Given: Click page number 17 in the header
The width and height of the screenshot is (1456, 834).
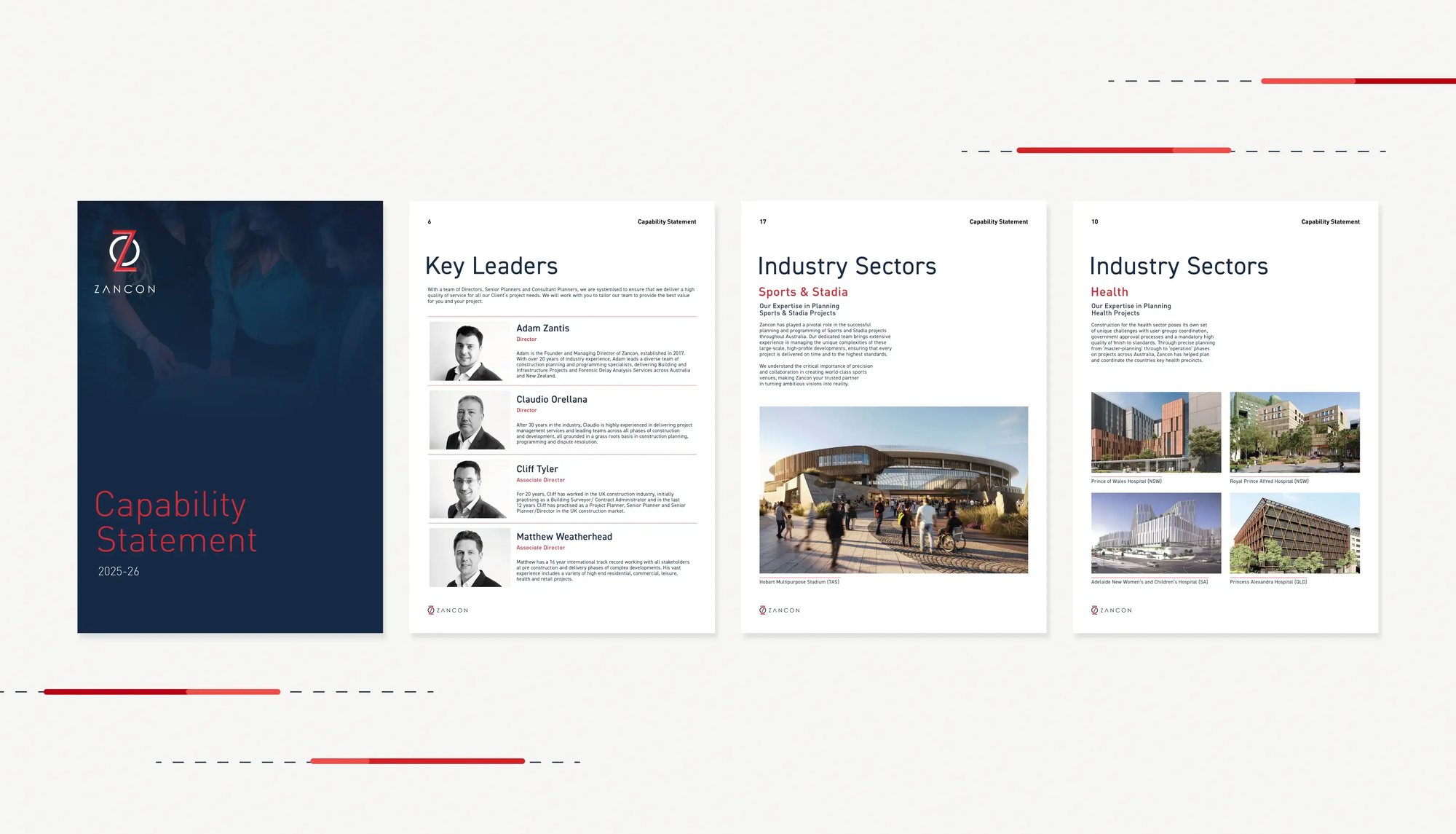Looking at the screenshot, I should 763,221.
